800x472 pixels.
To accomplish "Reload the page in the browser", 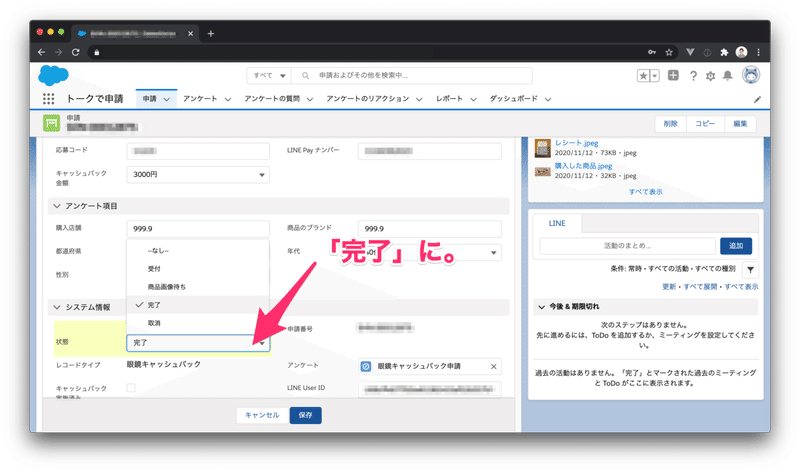I will click(76, 52).
